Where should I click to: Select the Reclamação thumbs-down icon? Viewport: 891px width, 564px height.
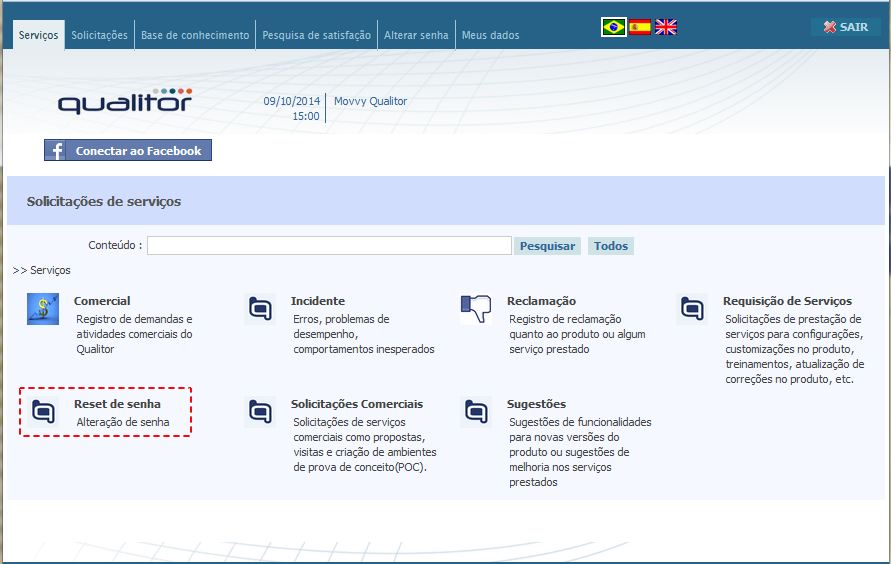(476, 309)
